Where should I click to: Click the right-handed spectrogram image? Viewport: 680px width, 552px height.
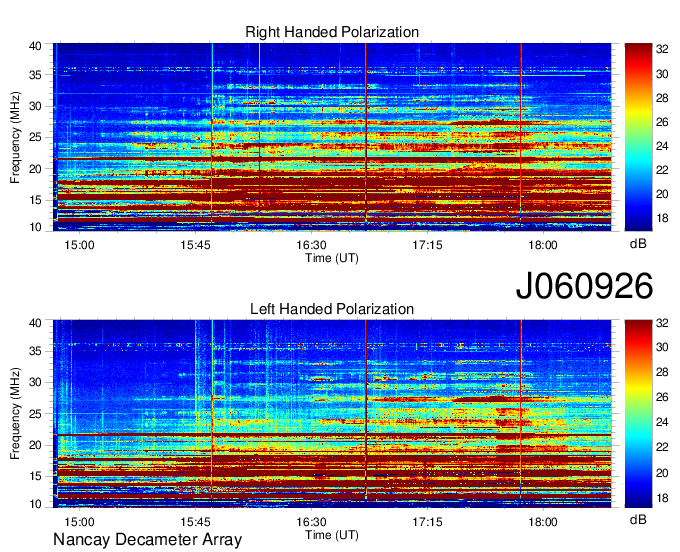[332, 137]
